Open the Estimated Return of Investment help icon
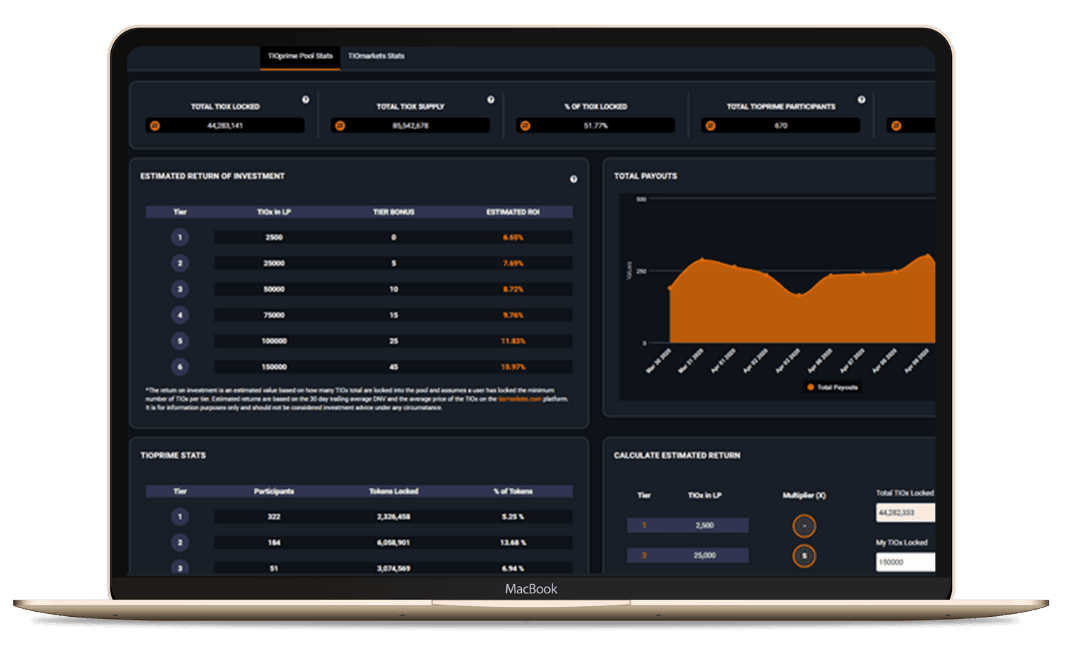1068x651 pixels. pyautogui.click(x=573, y=179)
